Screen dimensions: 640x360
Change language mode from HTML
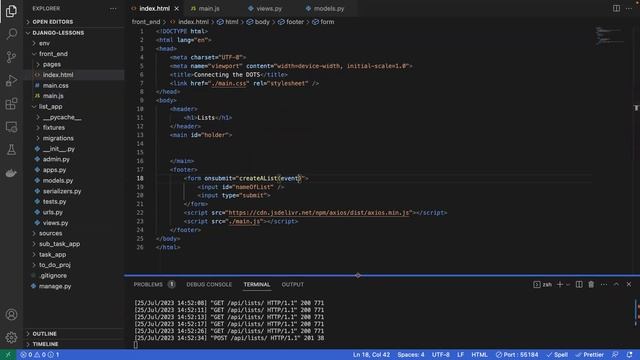(479, 355)
